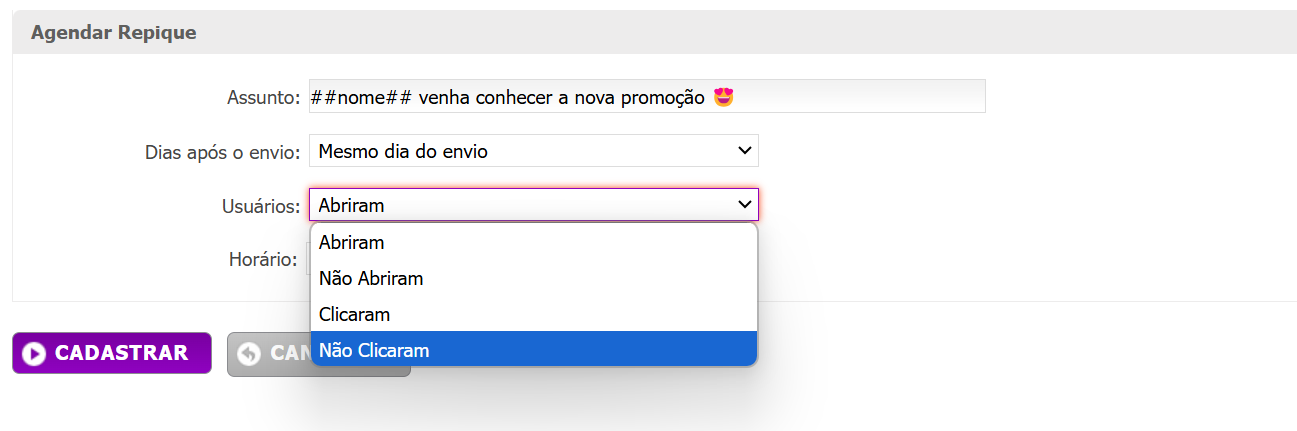Click the 'Horário:' field label
1297x431 pixels.
click(x=263, y=259)
